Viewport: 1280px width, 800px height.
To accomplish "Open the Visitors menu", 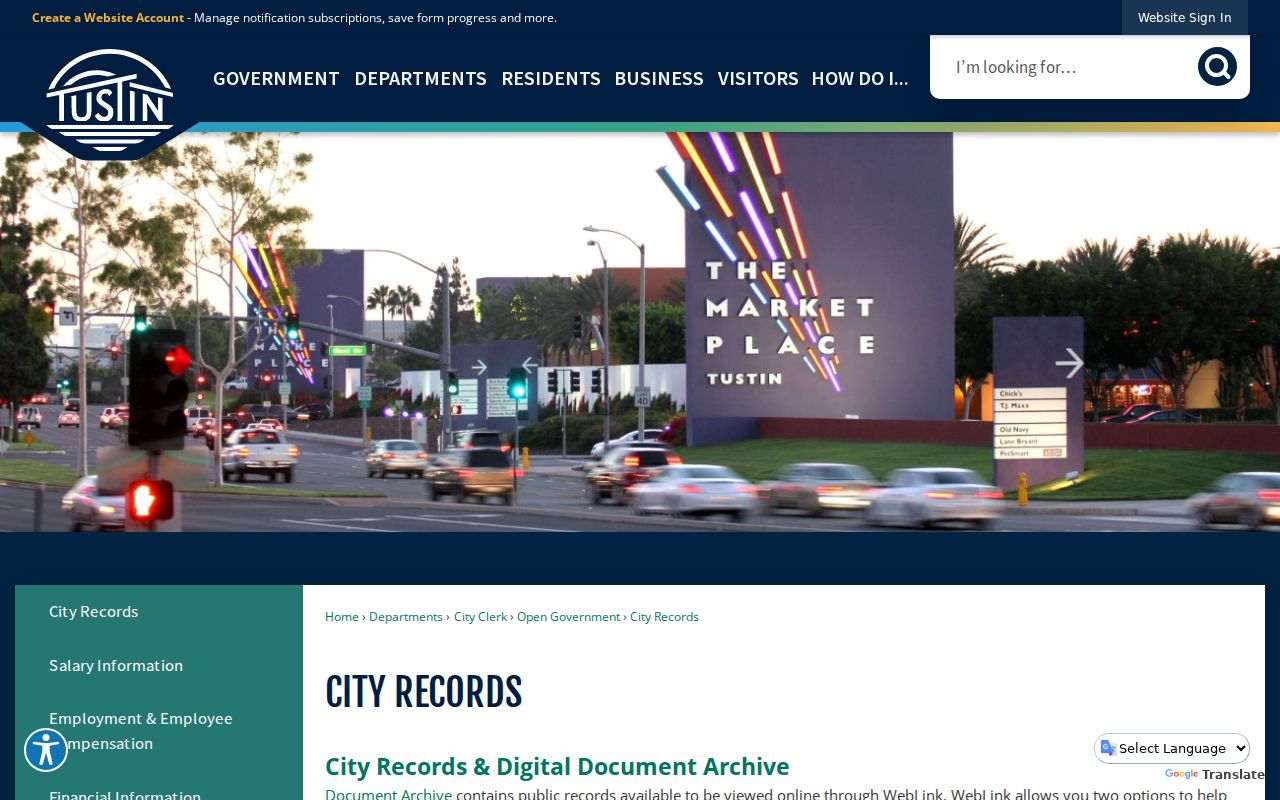I will pyautogui.click(x=758, y=78).
